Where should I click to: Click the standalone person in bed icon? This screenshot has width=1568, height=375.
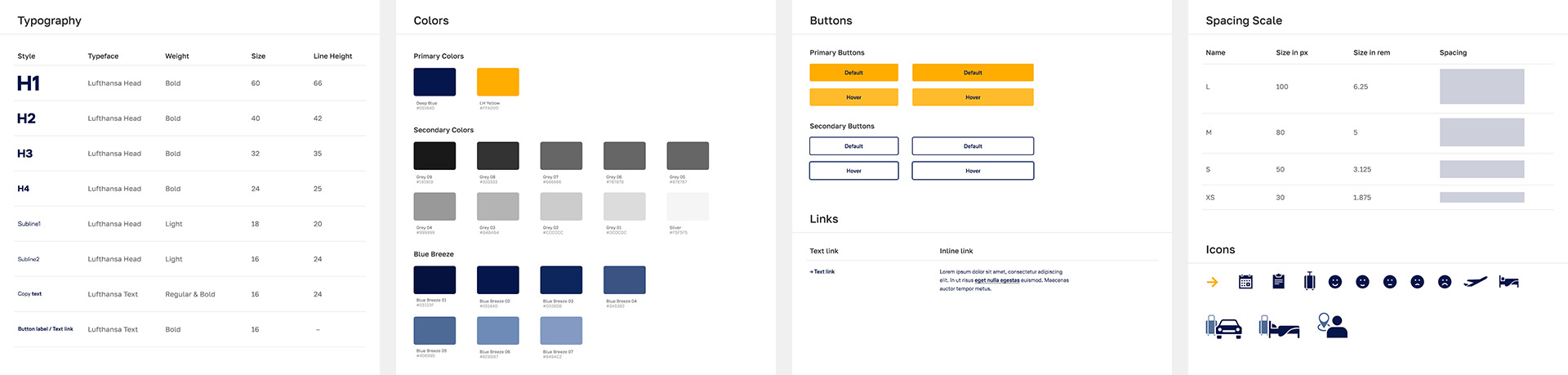(1509, 281)
